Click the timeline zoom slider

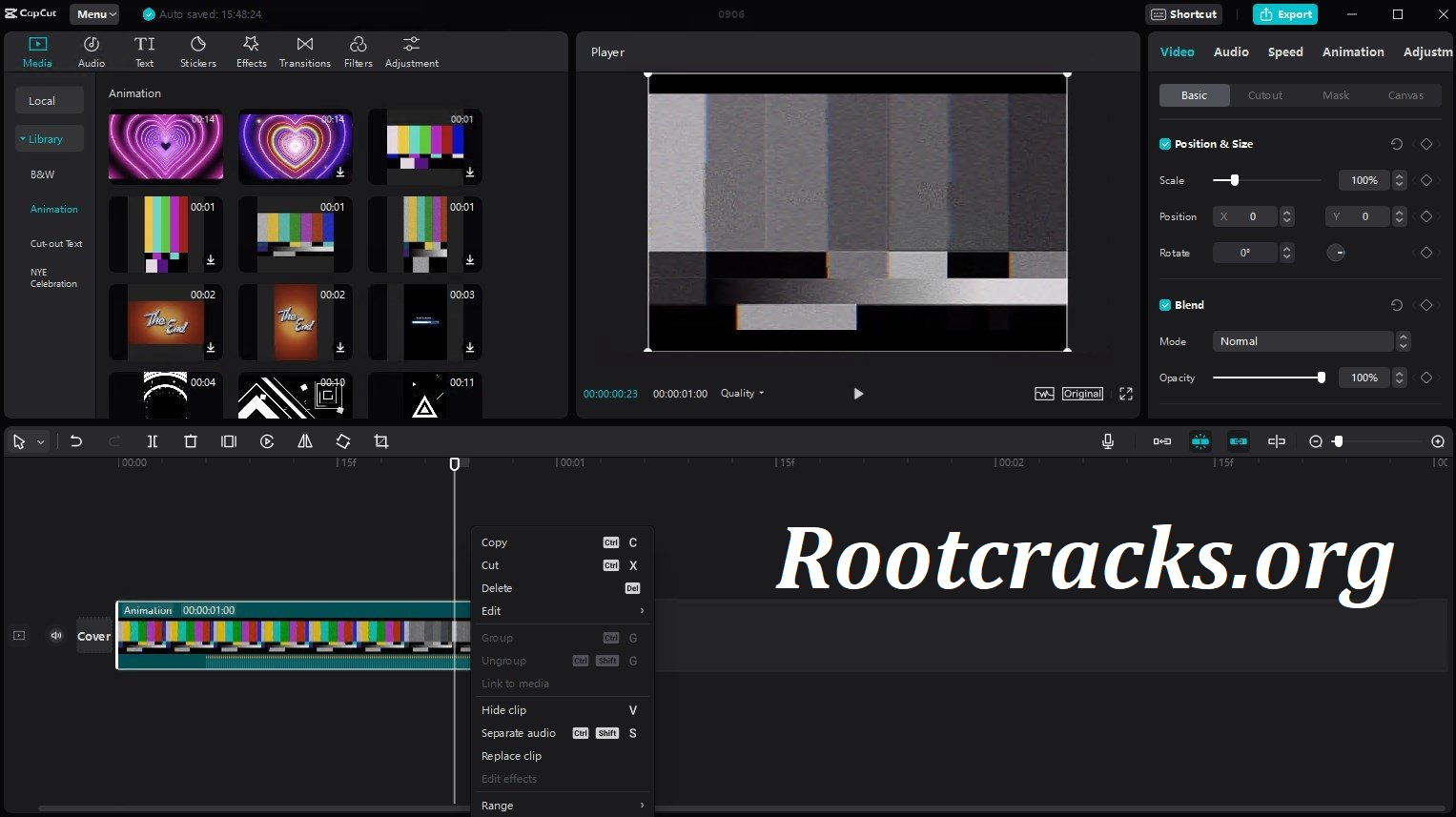tap(1379, 441)
